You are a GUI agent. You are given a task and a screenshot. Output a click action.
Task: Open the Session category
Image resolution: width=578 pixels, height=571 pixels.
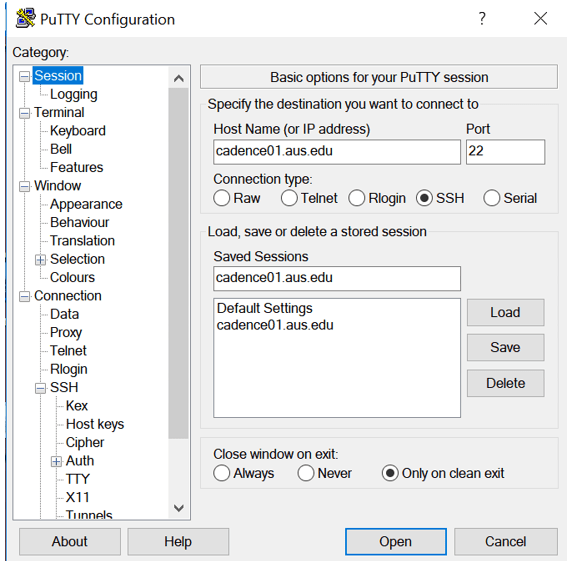coord(58,76)
